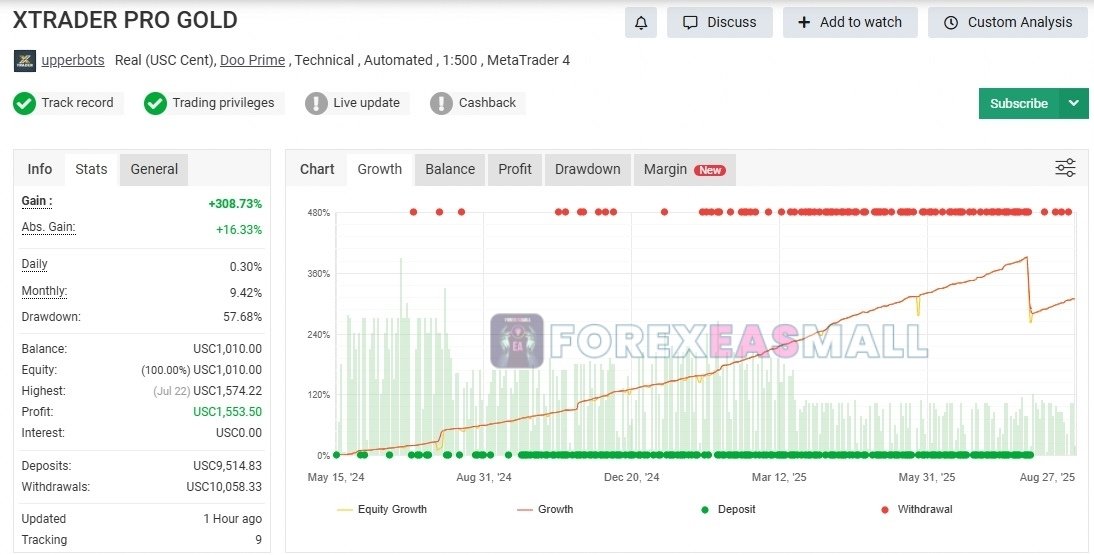The width and height of the screenshot is (1094, 555).
Task: Click the Cashback warning icon
Action: coord(441,103)
